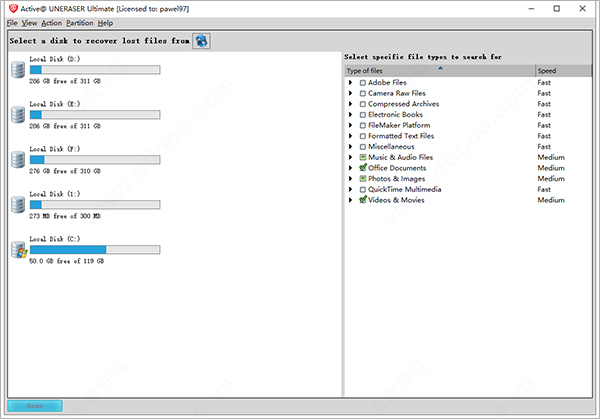
Task: Toggle the Photos & Images checkbox
Action: pos(363,179)
